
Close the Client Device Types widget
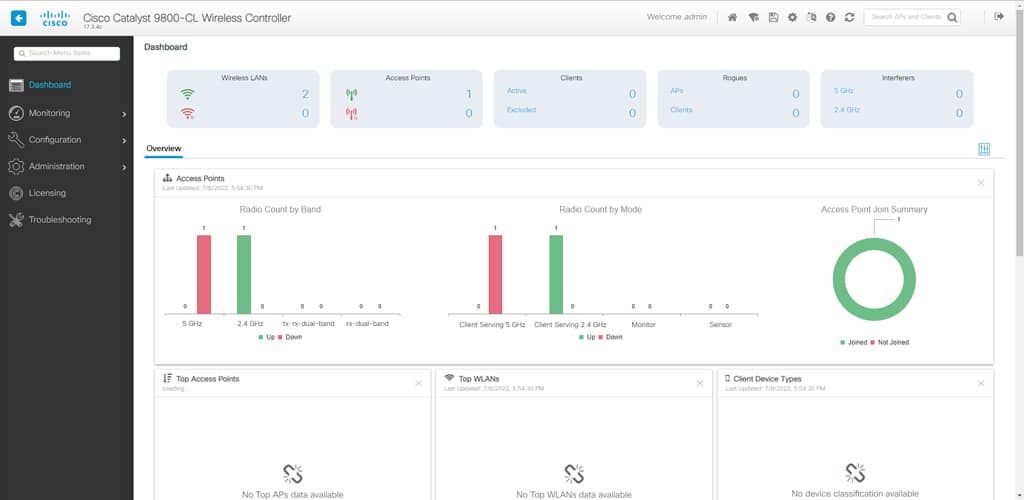[x=980, y=383]
